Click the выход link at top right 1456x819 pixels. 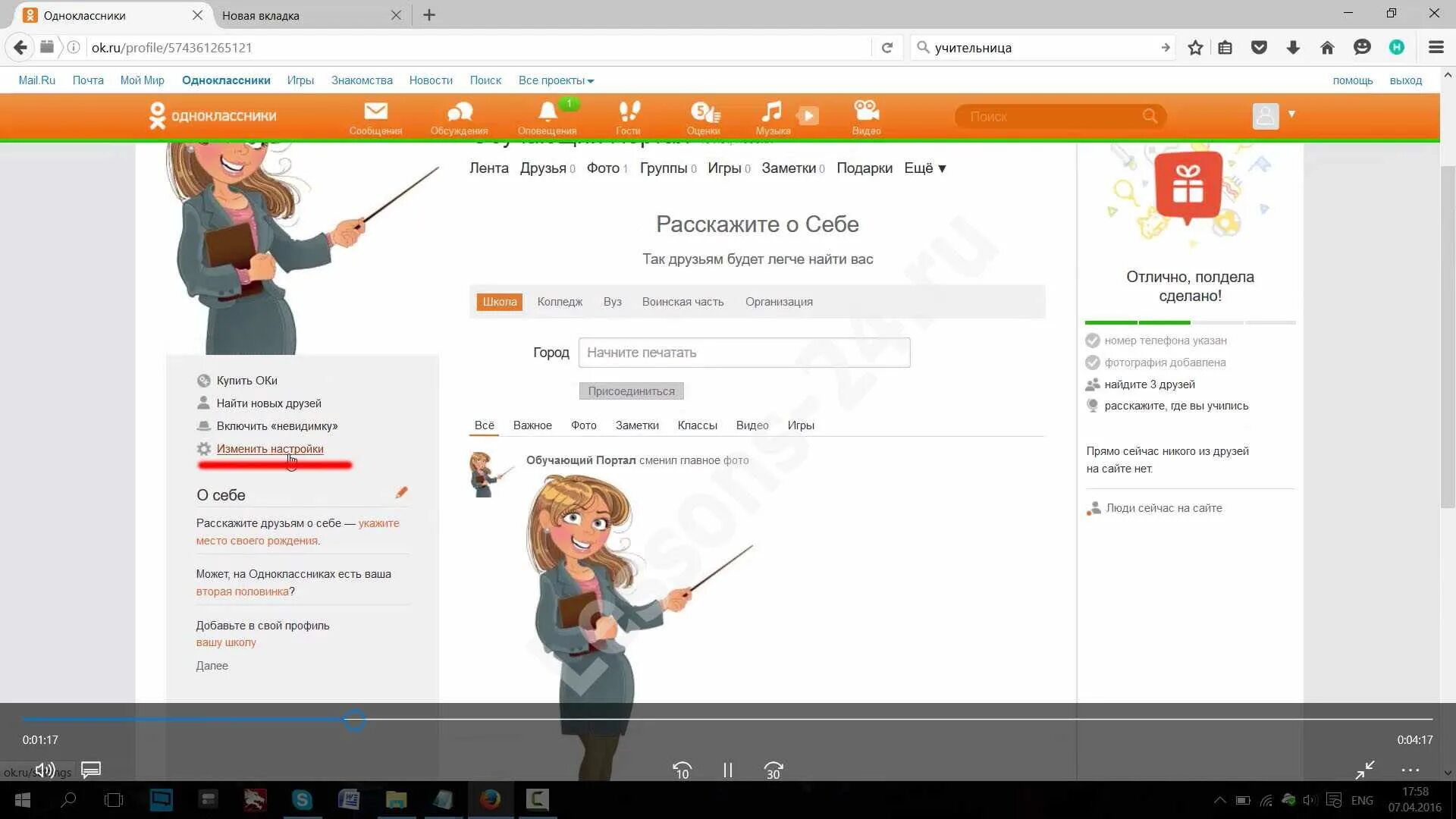coord(1405,80)
